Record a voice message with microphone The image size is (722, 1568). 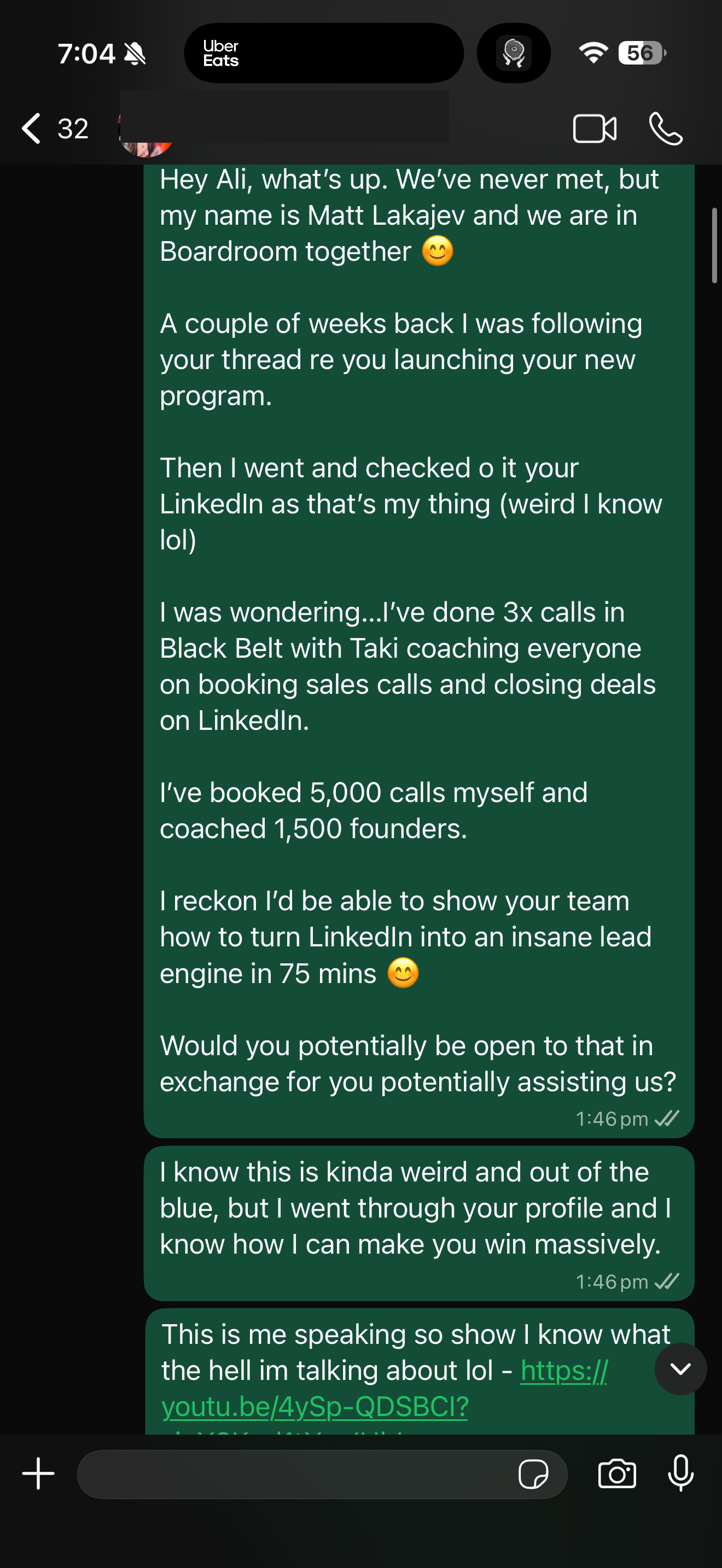point(680,1473)
